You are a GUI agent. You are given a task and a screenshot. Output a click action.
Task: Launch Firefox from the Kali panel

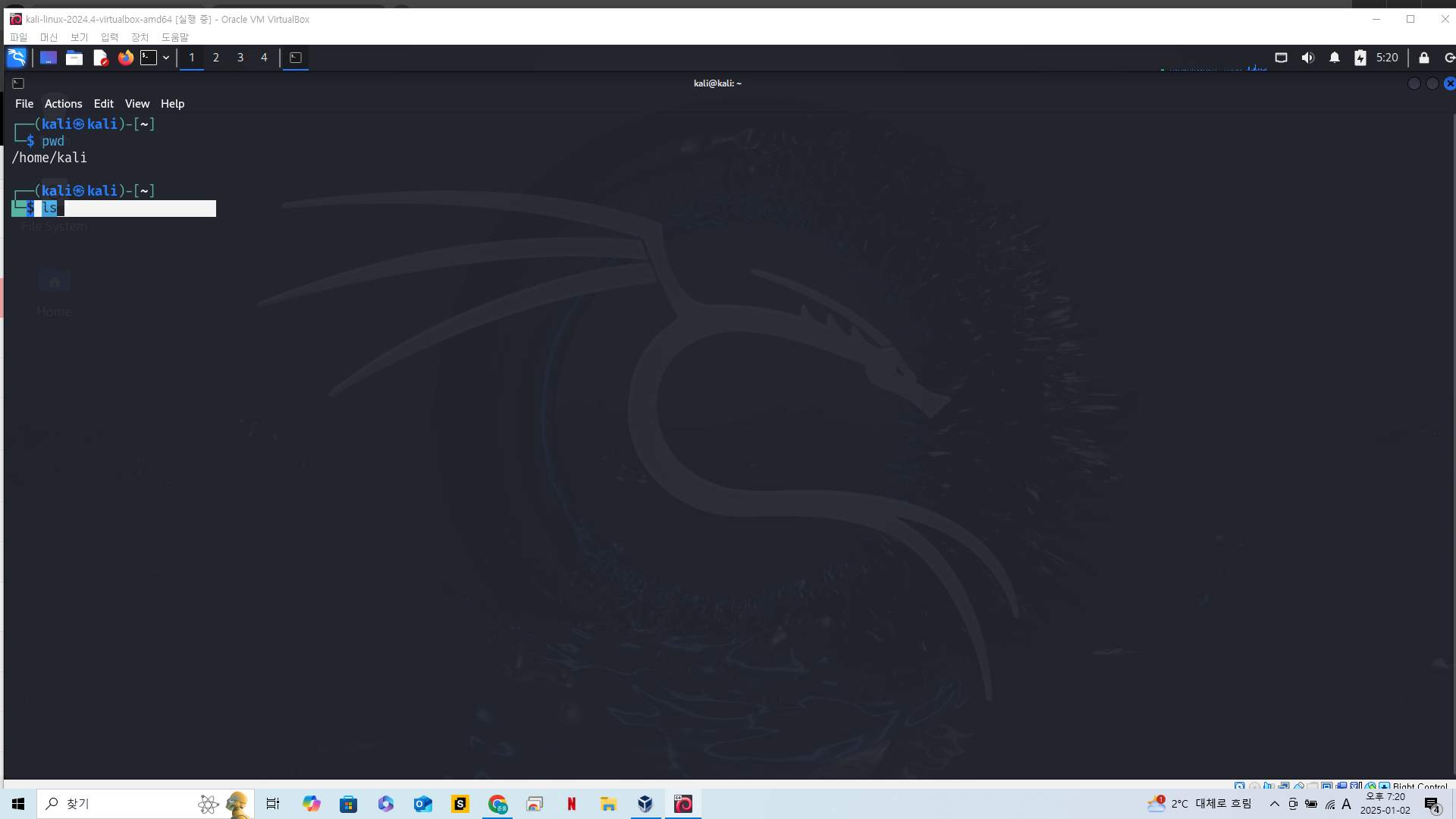click(x=126, y=58)
